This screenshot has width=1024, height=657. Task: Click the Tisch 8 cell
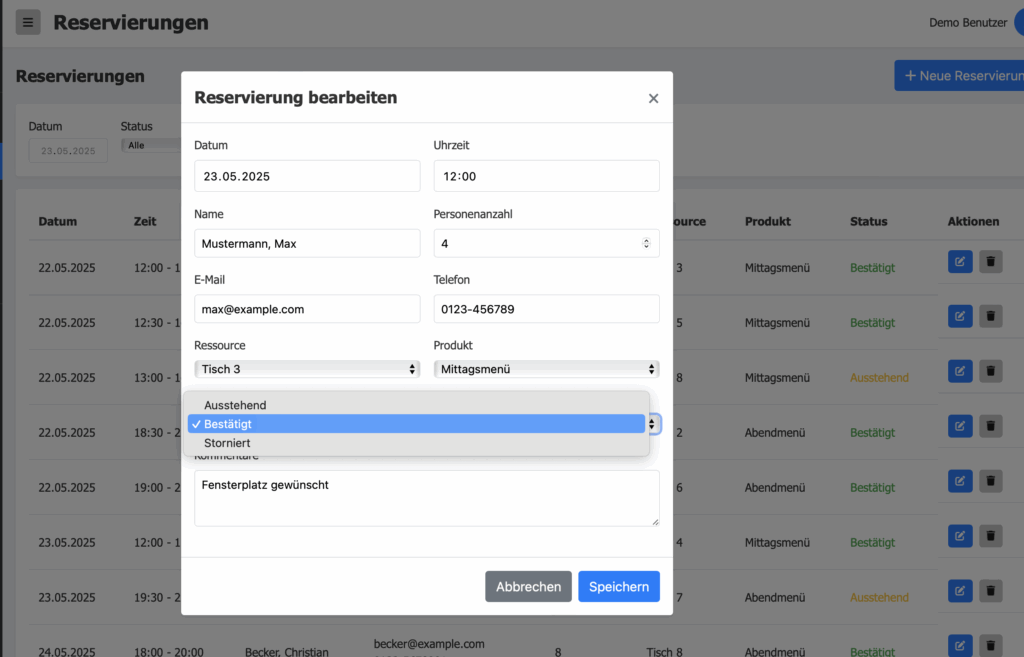[x=664, y=652]
